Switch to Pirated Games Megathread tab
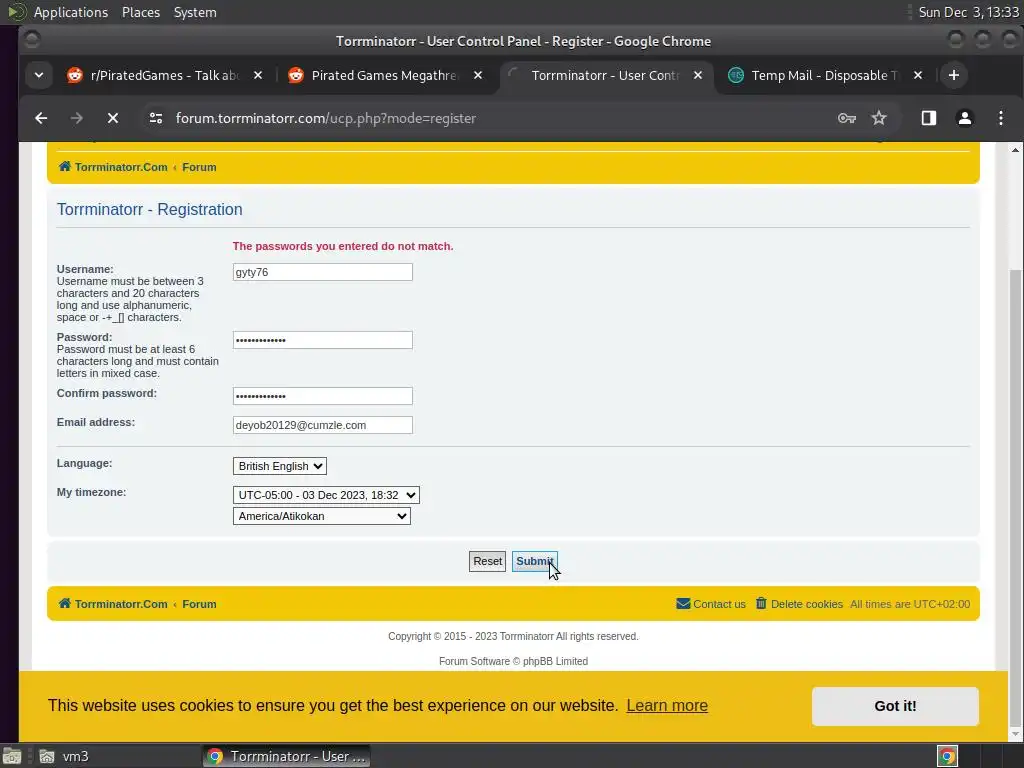 click(385, 75)
